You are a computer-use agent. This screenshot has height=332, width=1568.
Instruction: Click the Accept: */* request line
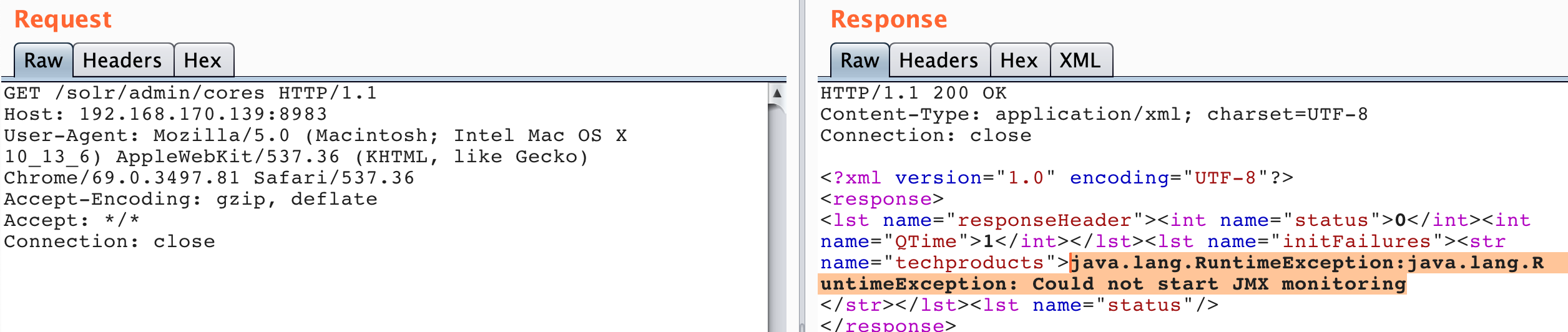point(72,220)
